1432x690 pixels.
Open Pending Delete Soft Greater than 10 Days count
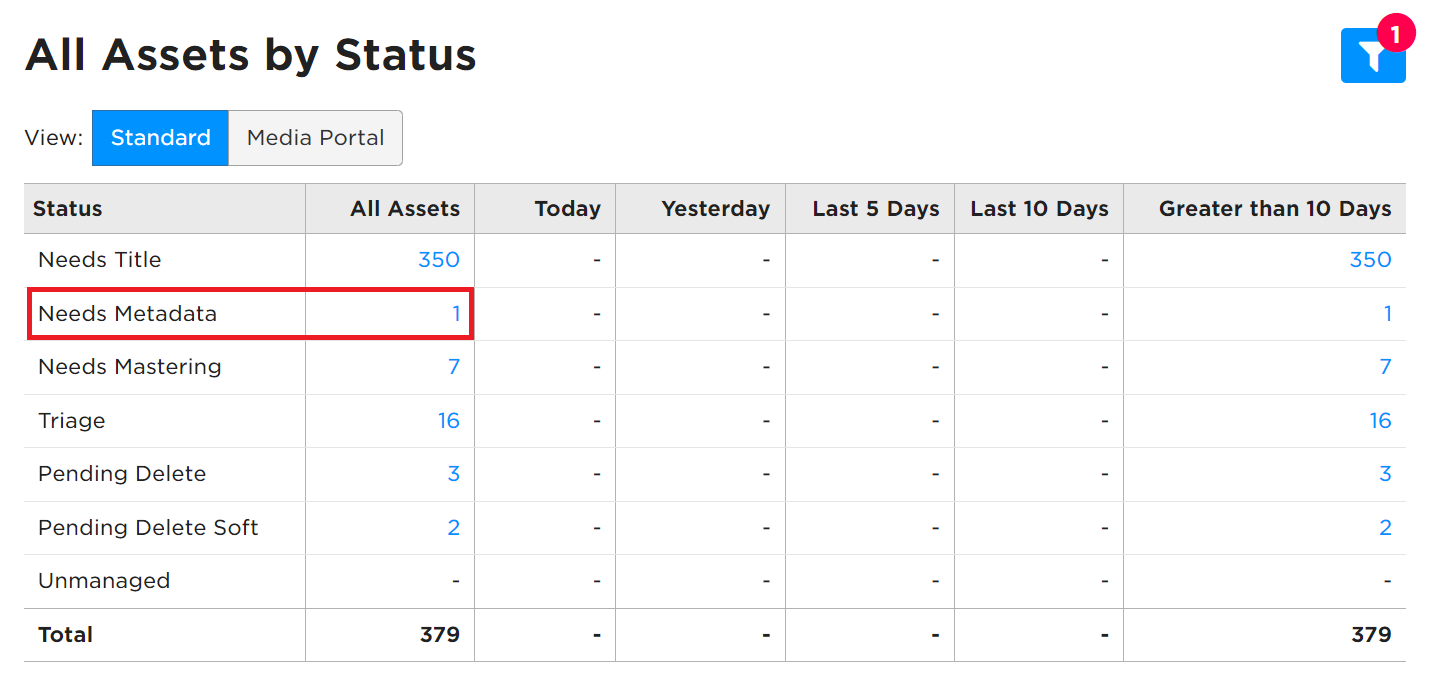[x=1386, y=528]
